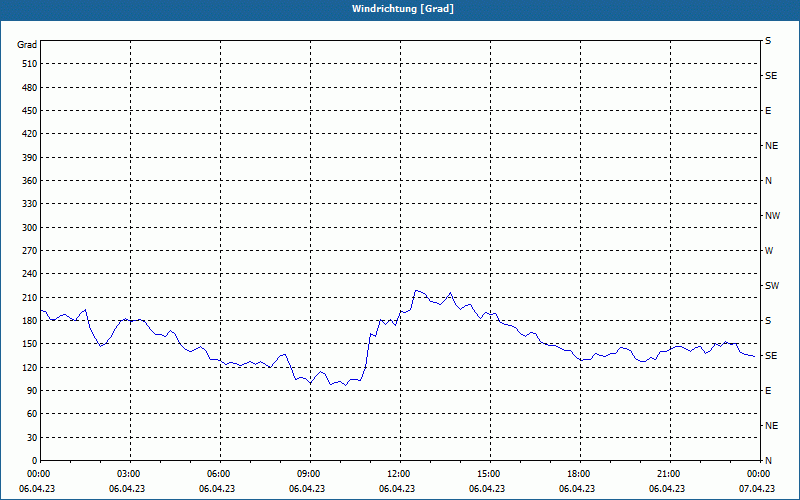The image size is (800, 500).
Task: Click the 21:00 time label
Action: coord(667,474)
